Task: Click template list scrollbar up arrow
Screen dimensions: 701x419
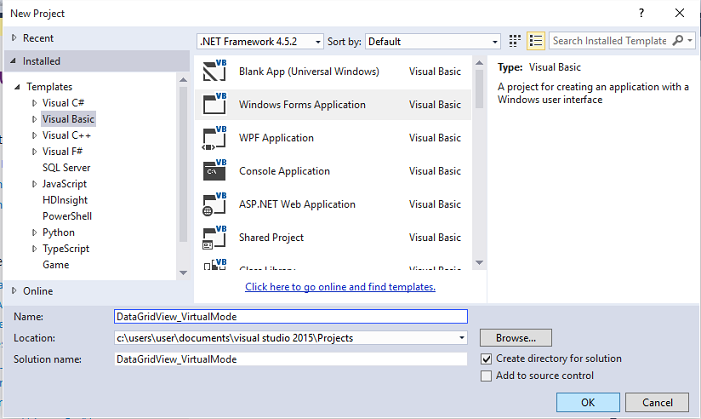Action: [479, 63]
